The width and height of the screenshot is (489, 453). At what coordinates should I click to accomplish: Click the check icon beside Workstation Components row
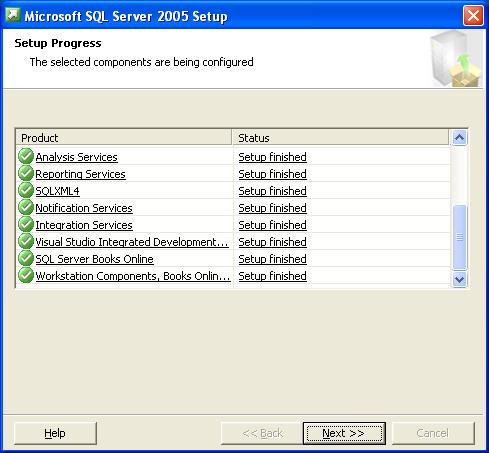click(26, 275)
